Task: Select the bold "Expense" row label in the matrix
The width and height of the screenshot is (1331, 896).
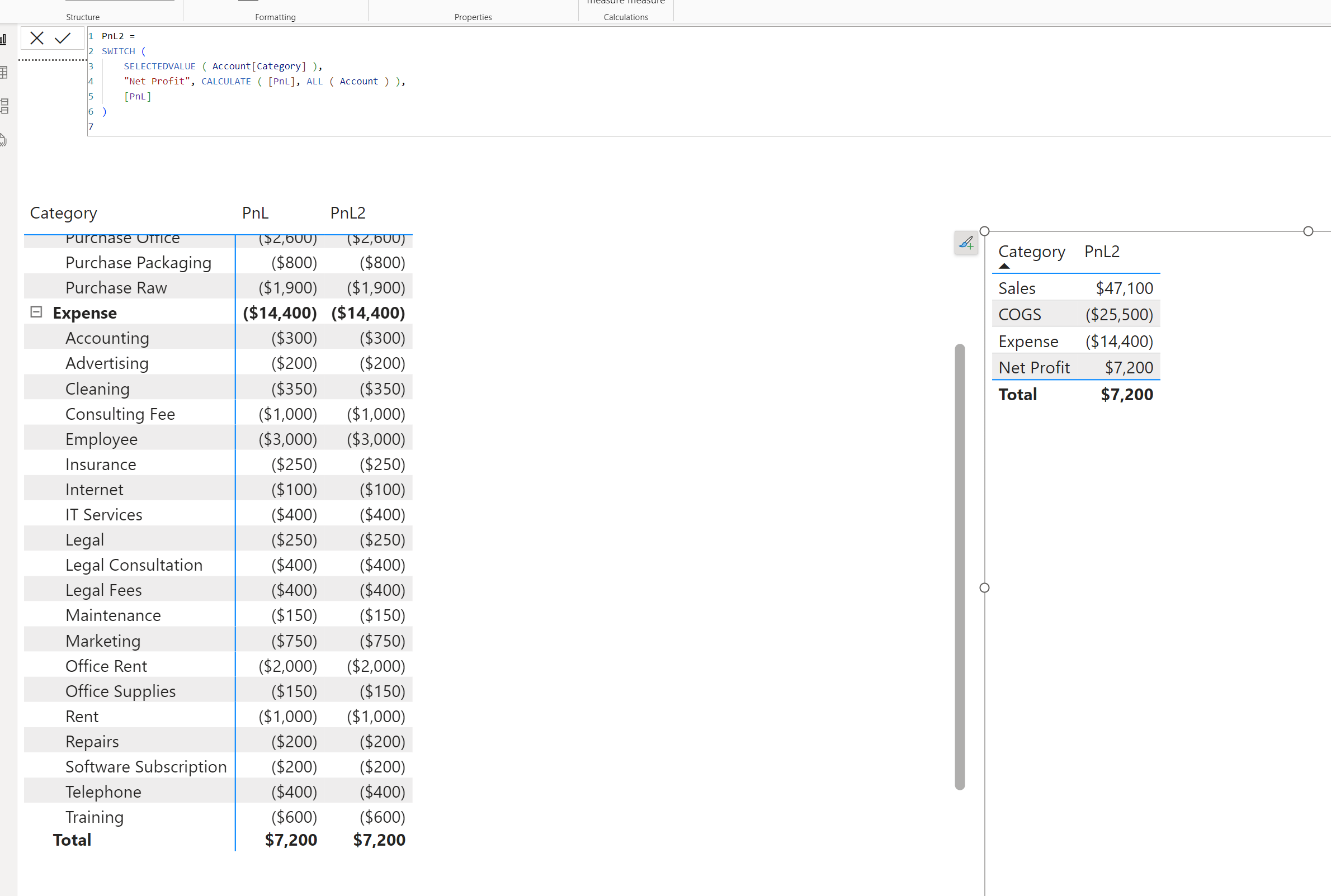Action: pos(84,313)
